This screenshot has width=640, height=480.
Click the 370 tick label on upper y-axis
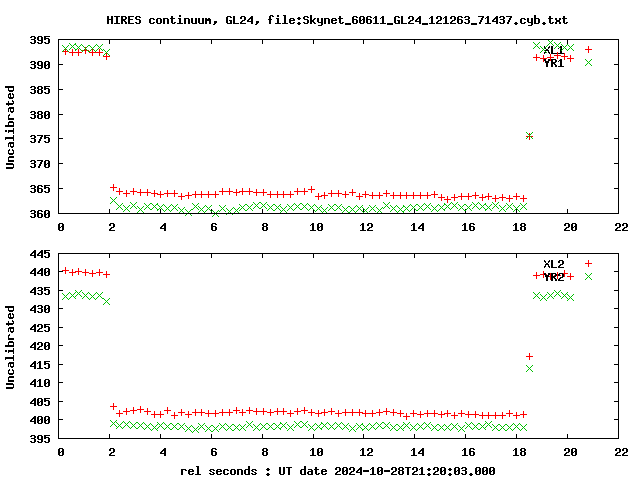click(x=40, y=164)
